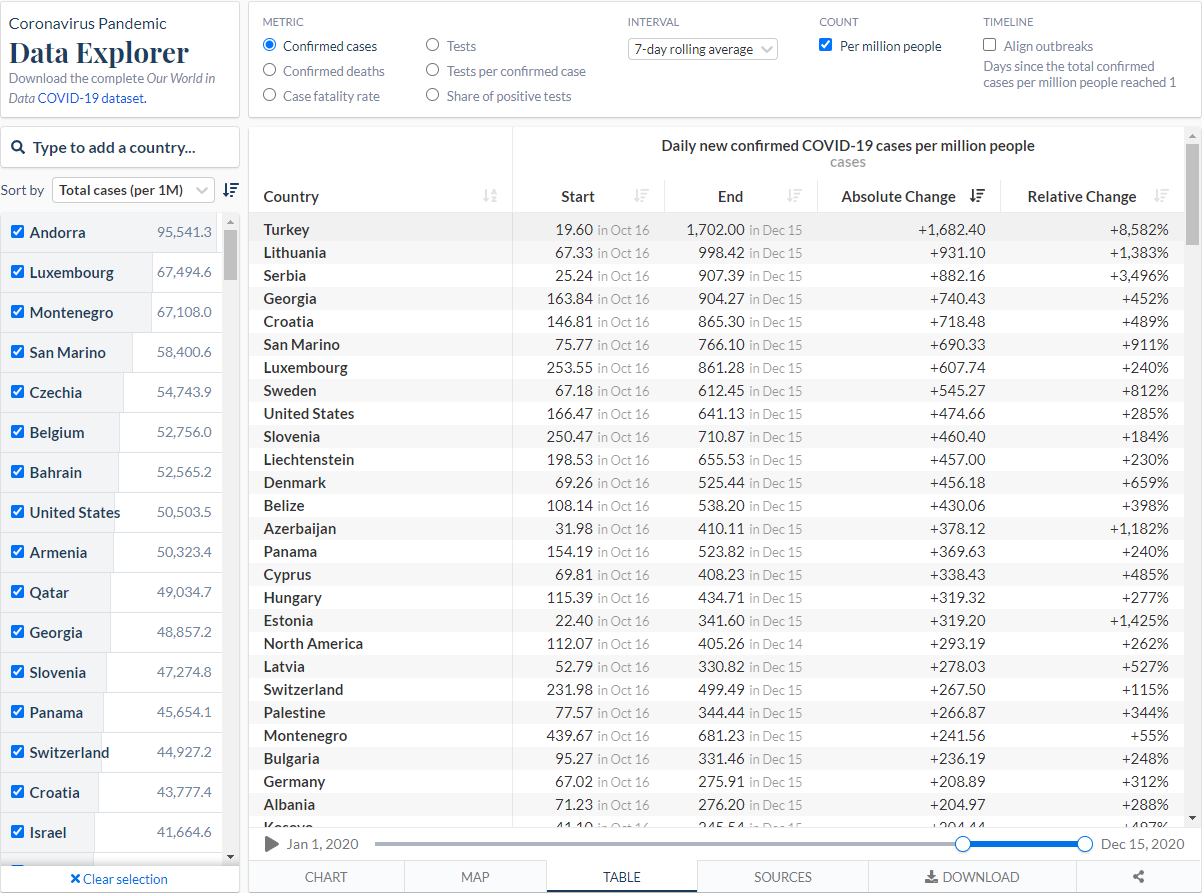The height and width of the screenshot is (893, 1202).
Task: Click the timeline end handle at Dec 15
Action: click(x=1085, y=844)
